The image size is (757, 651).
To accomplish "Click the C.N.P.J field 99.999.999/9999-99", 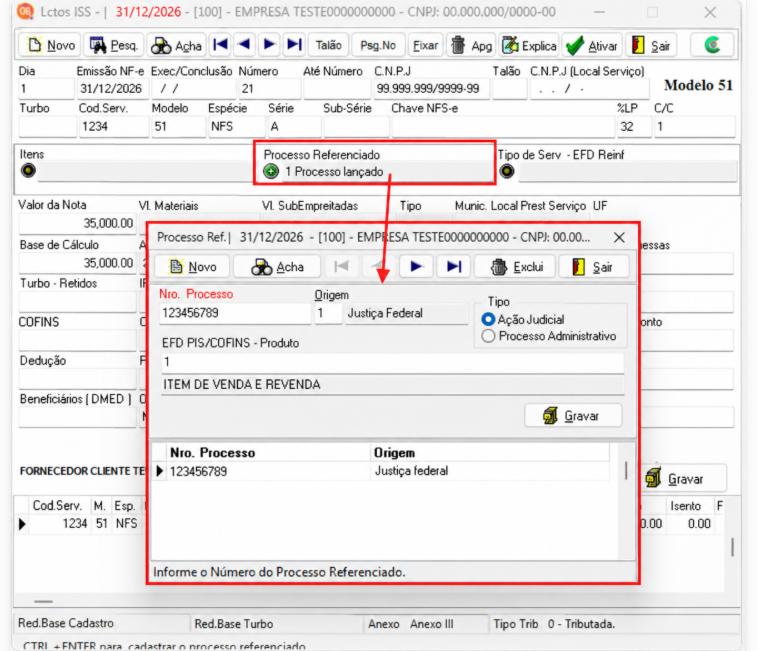I will pyautogui.click(x=431, y=88).
